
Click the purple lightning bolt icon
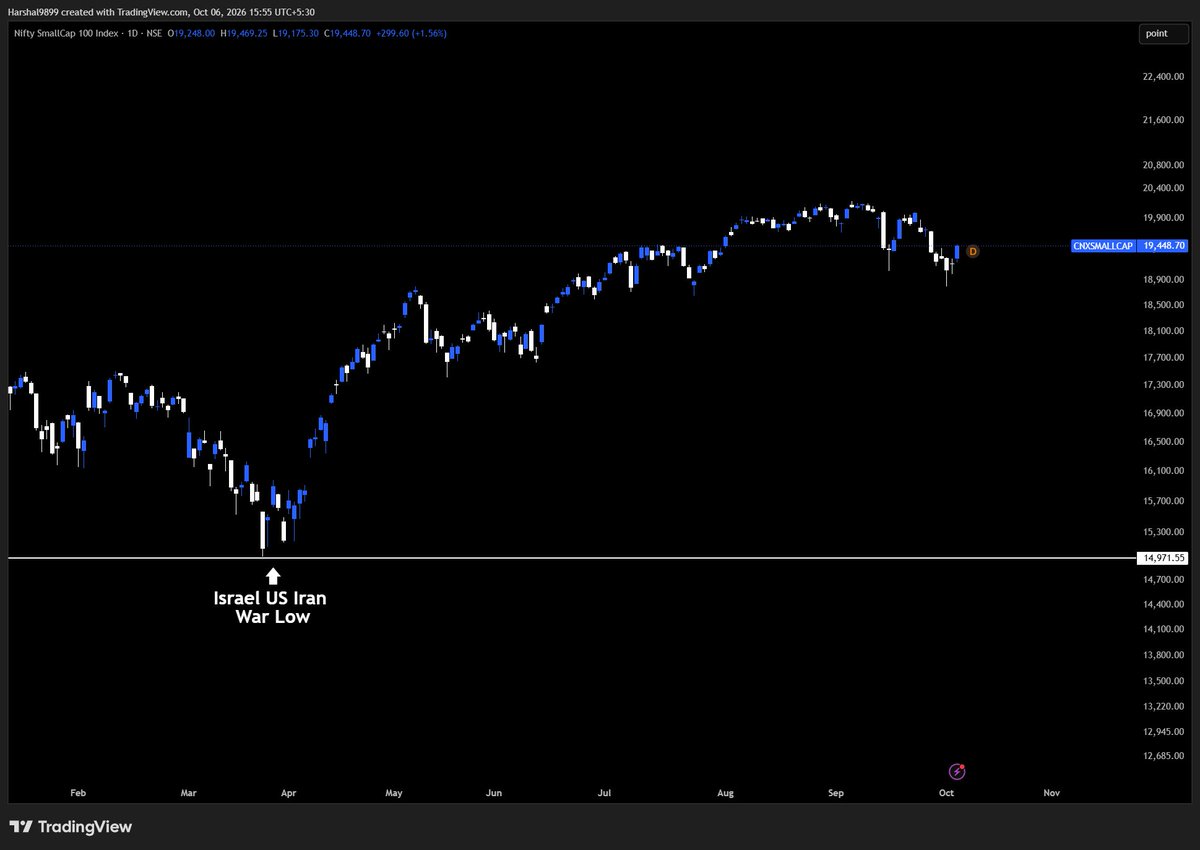click(x=957, y=771)
